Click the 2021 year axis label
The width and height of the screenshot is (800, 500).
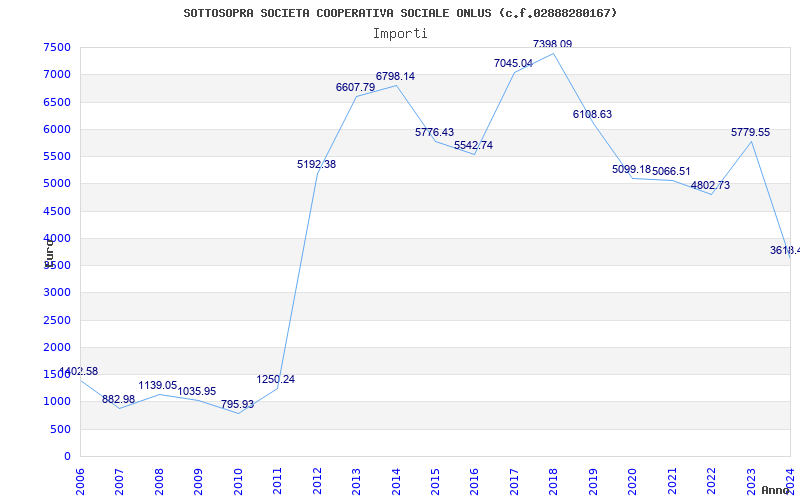click(x=672, y=483)
